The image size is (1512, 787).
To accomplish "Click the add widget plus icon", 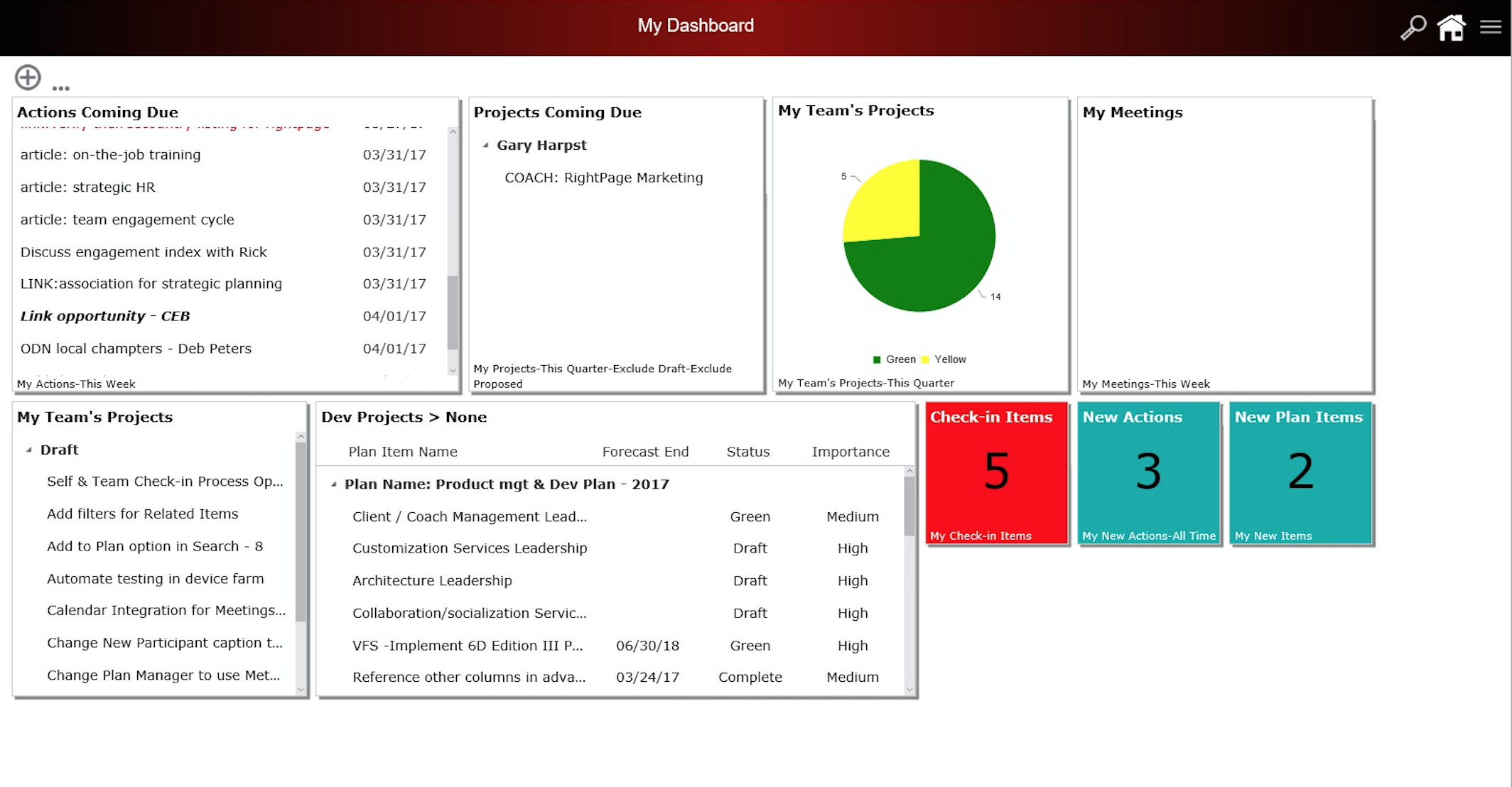I will [x=28, y=77].
